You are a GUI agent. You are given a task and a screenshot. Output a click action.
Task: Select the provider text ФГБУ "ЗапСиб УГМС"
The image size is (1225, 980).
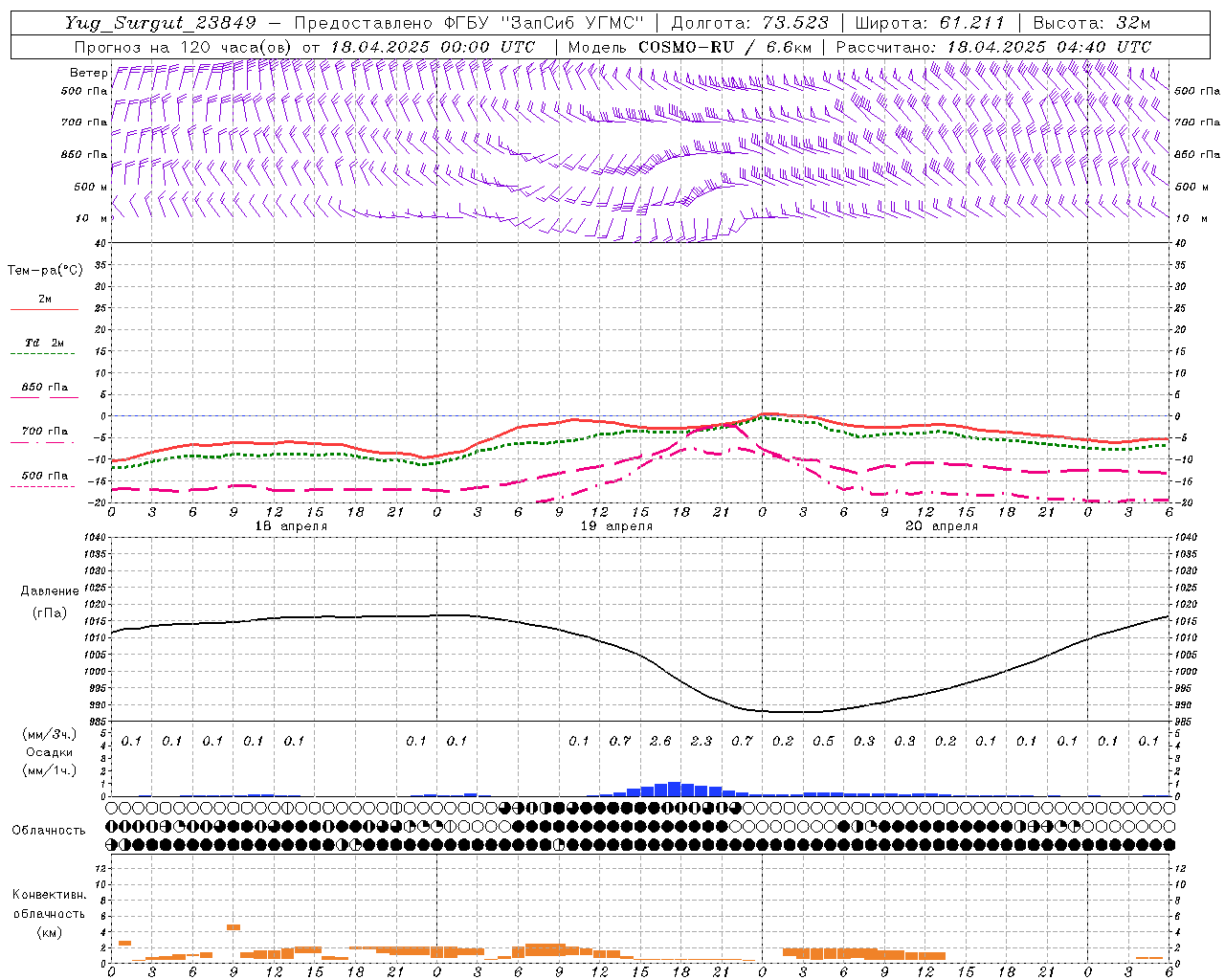point(546,23)
